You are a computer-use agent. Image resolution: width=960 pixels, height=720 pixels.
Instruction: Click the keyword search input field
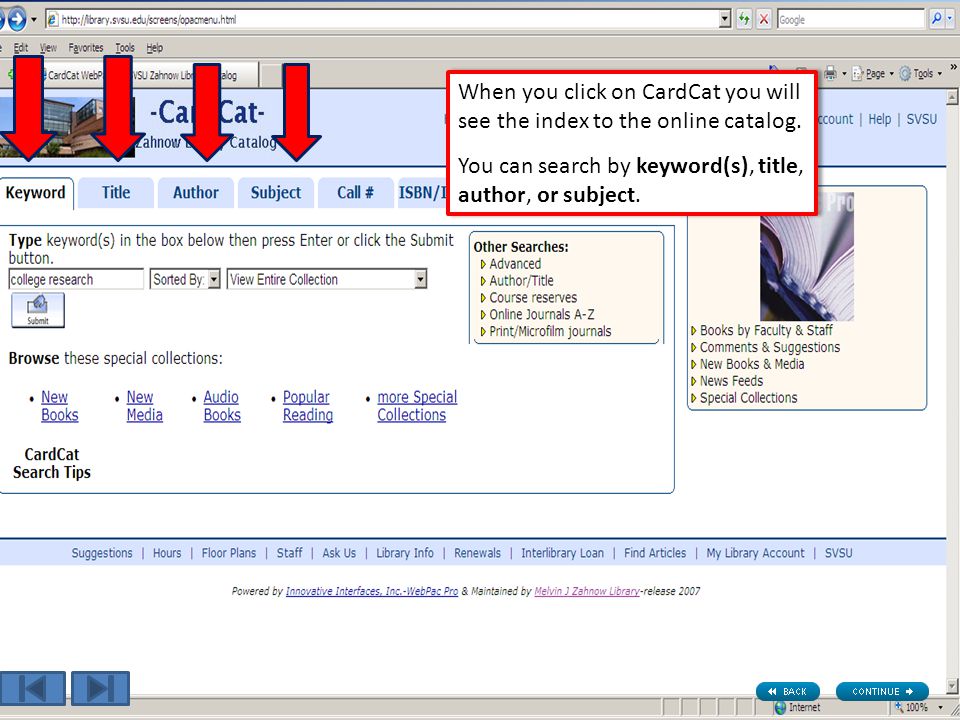(76, 279)
